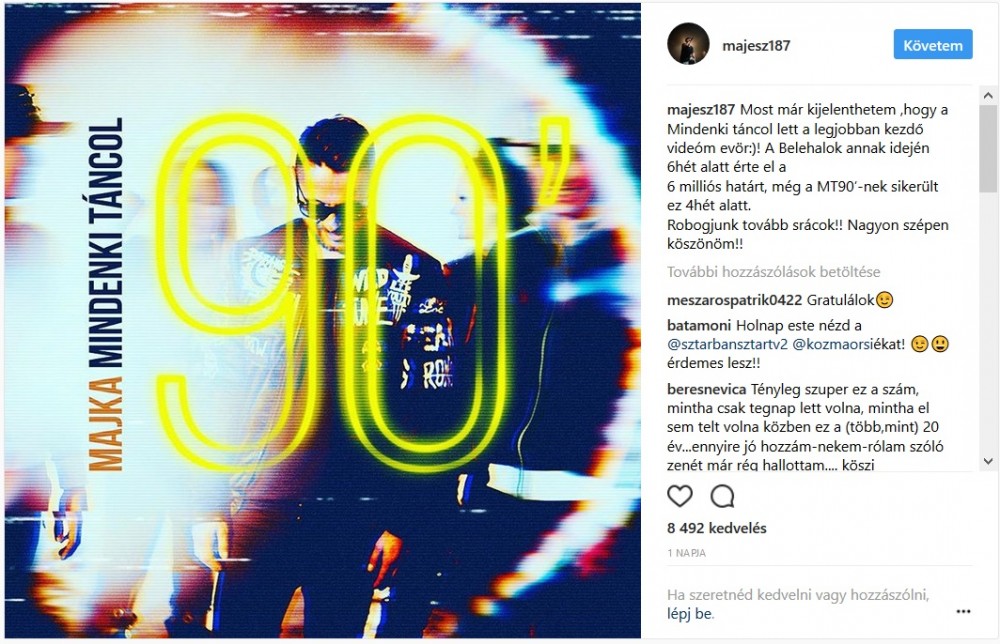Visit the meszarospatrik0422 commenter profile

coord(734,300)
